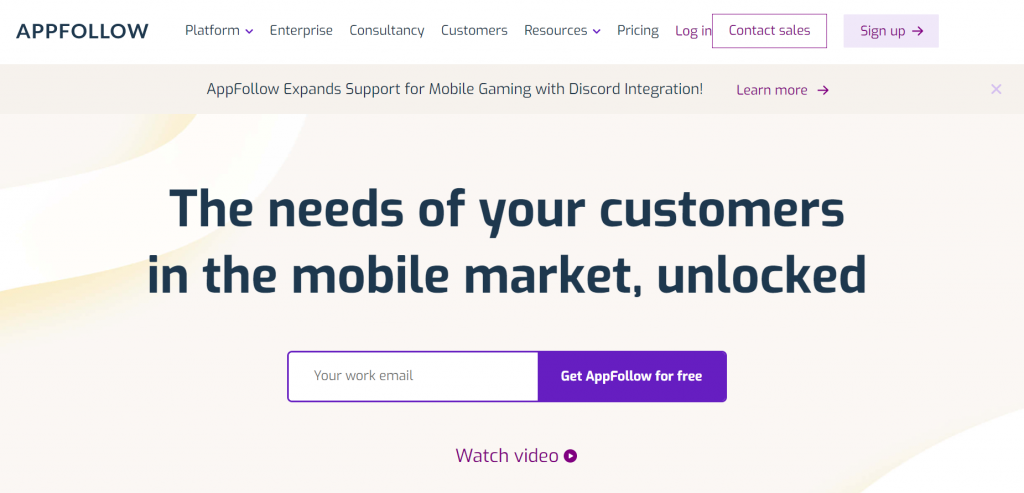Click the AppFollow logo
Image resolution: width=1024 pixels, height=493 pixels.
tap(82, 31)
